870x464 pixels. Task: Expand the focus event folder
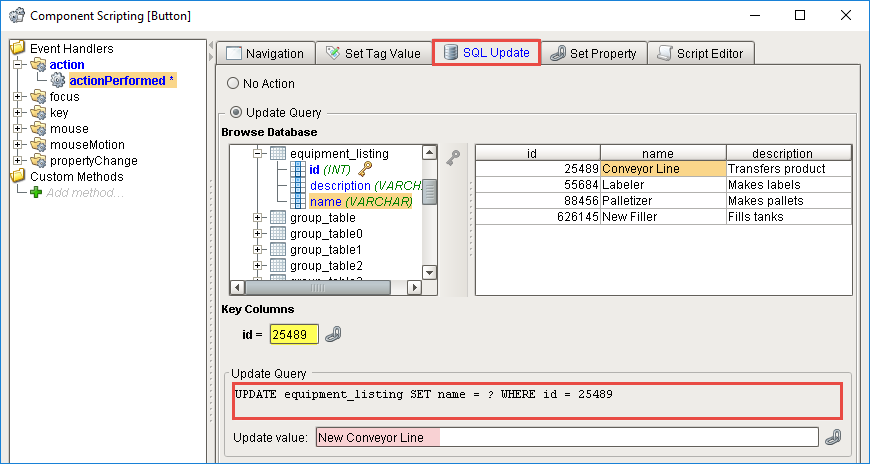pos(18,97)
